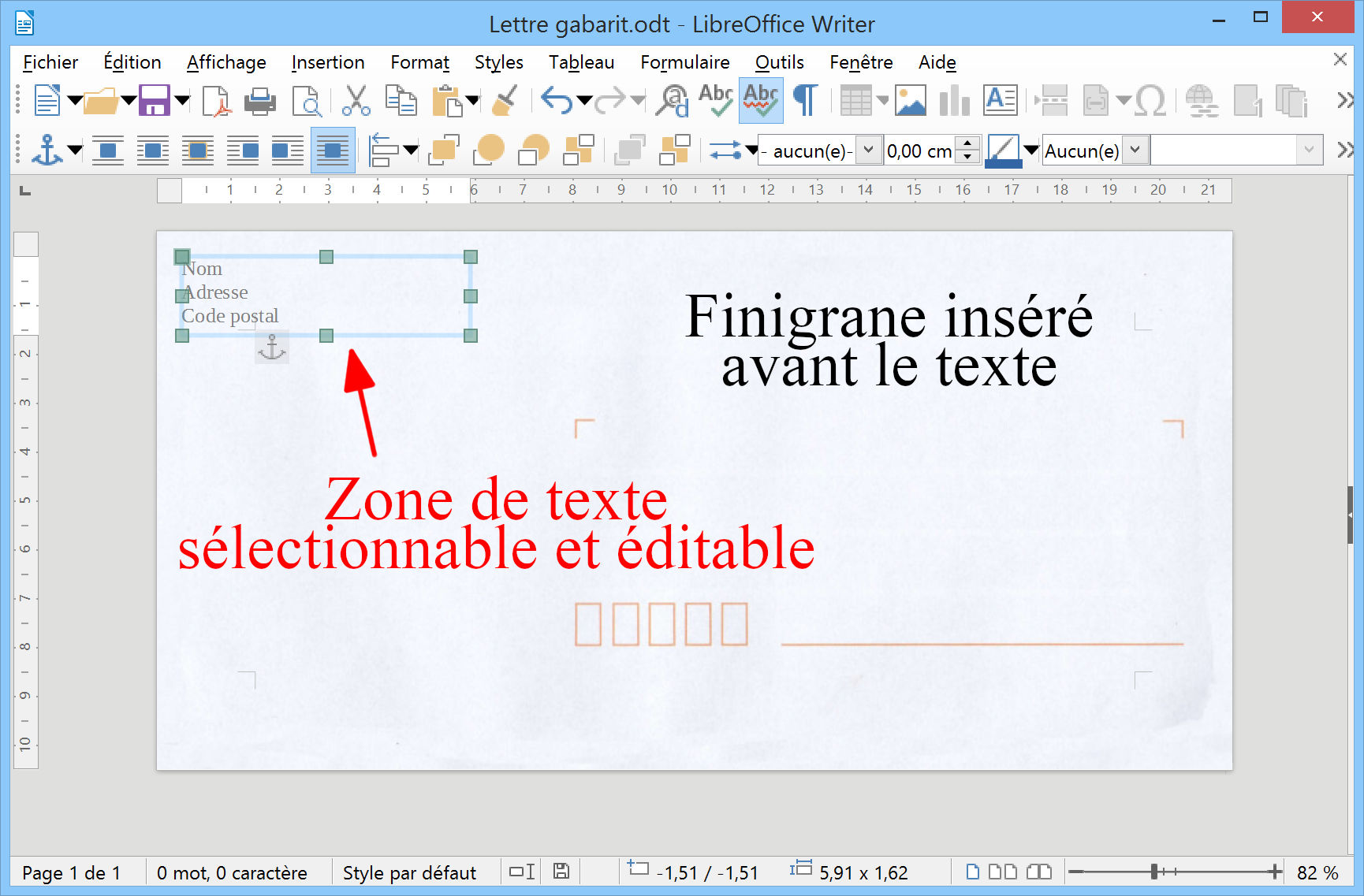Viewport: 1364px width, 896px height.
Task: Select single page view
Action: (x=973, y=872)
